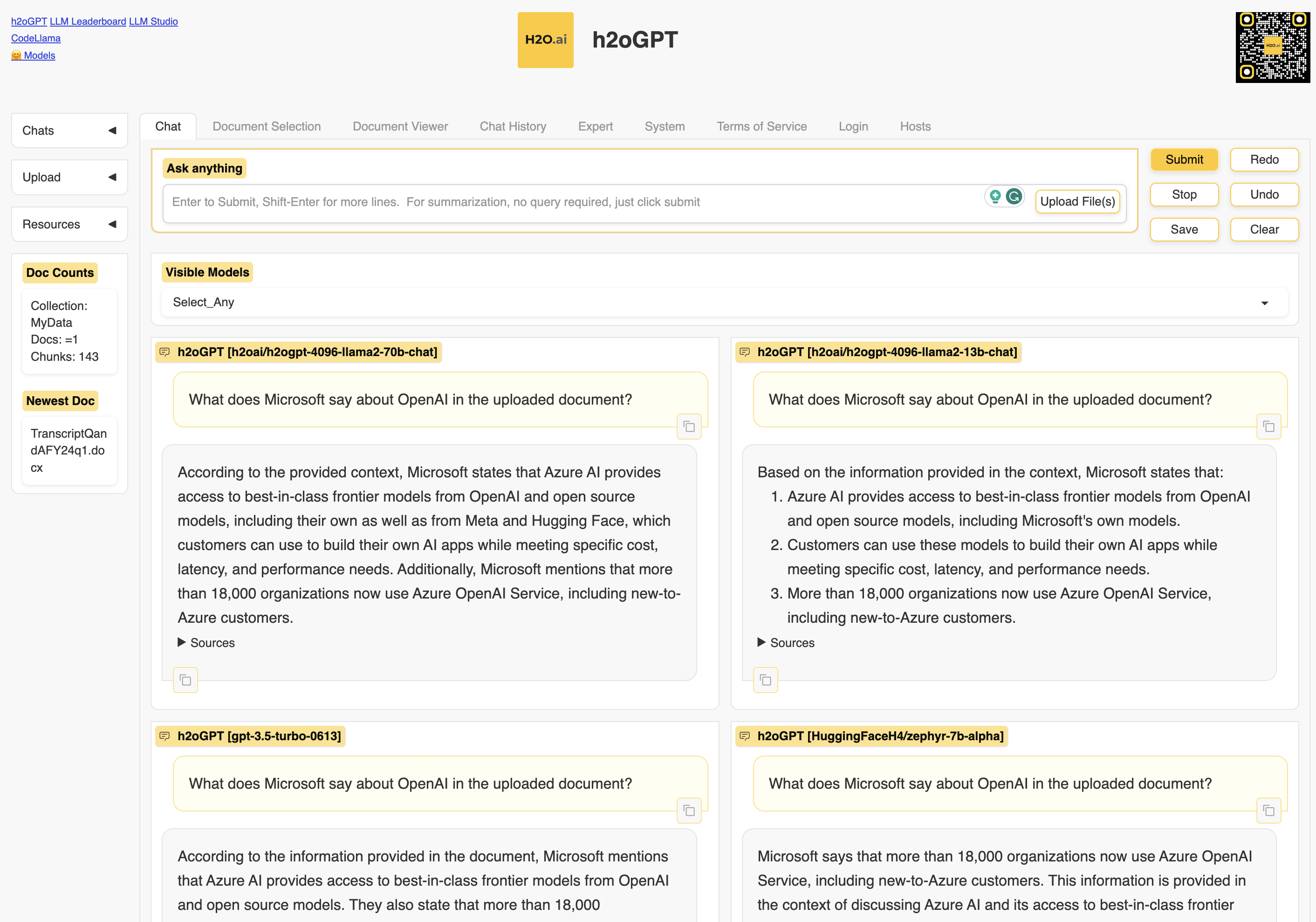Open the h2oGPT link

tap(28, 21)
